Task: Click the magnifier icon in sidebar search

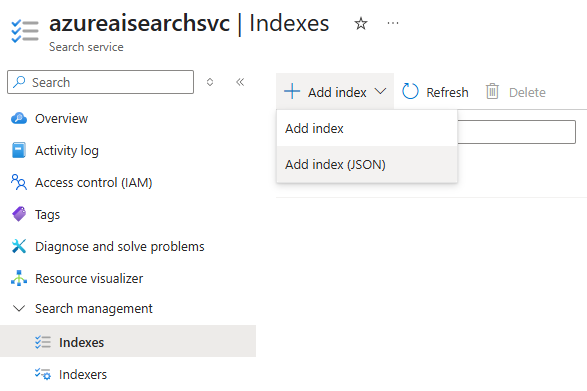Action: [x=19, y=82]
